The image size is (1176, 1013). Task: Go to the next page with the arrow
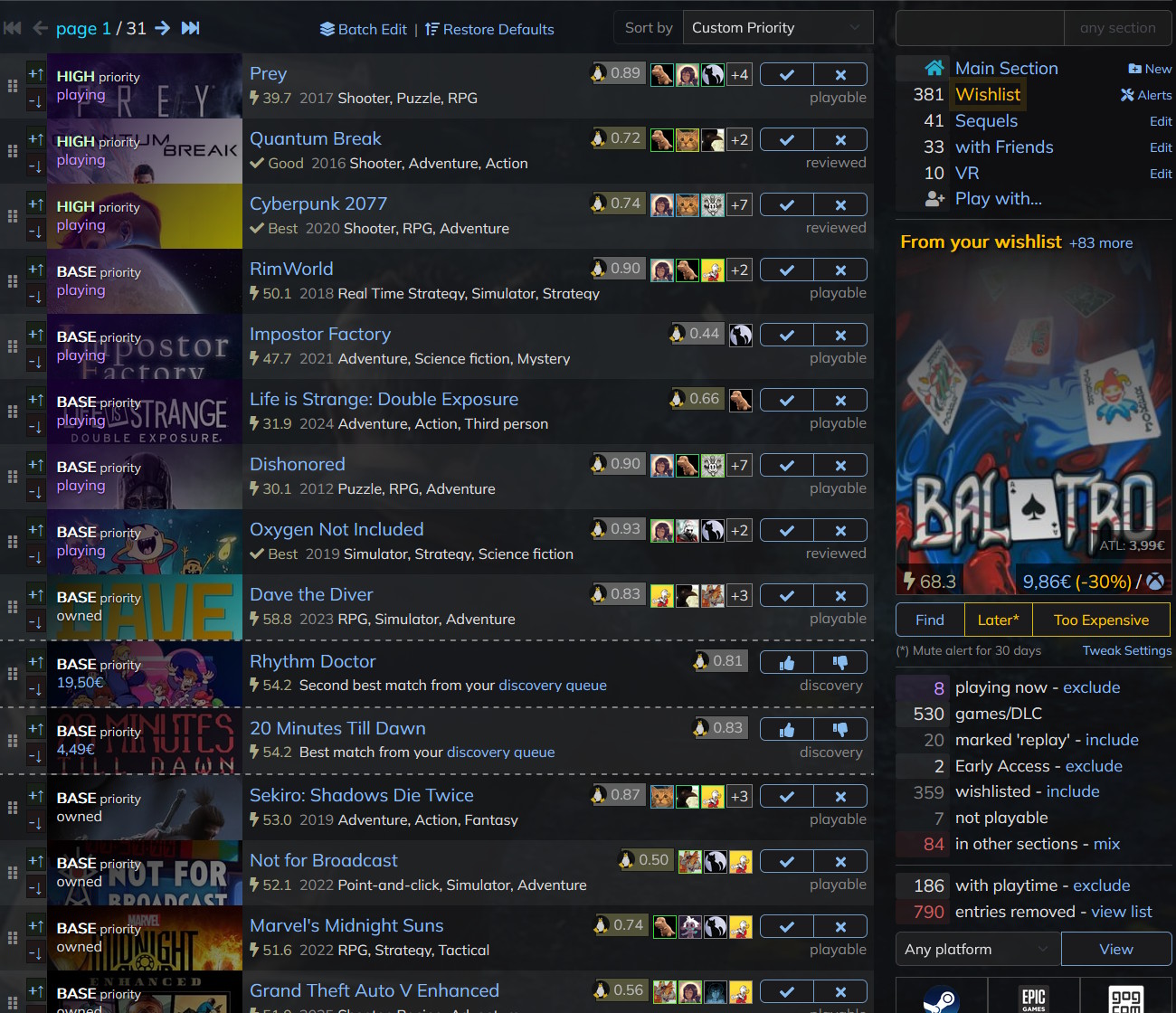pos(163,28)
